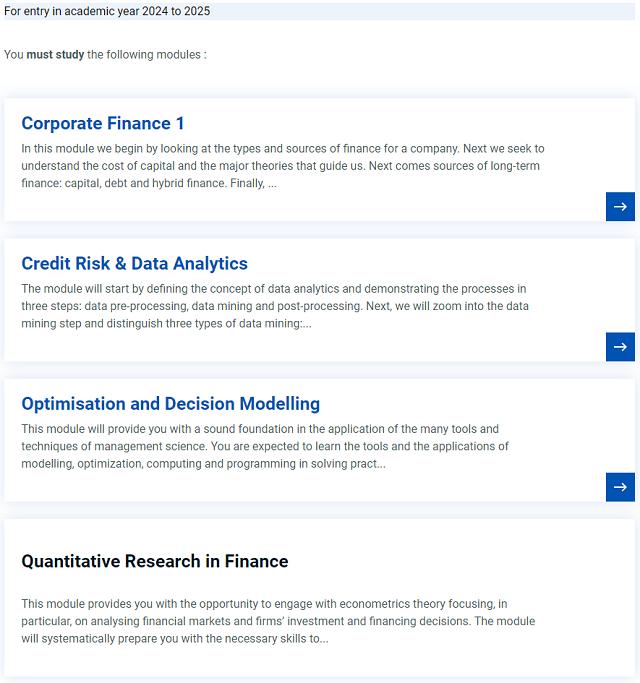Image resolution: width=640 pixels, height=683 pixels.
Task: Click the academic year 2024 to 2025 banner
Action: click(x=107, y=11)
